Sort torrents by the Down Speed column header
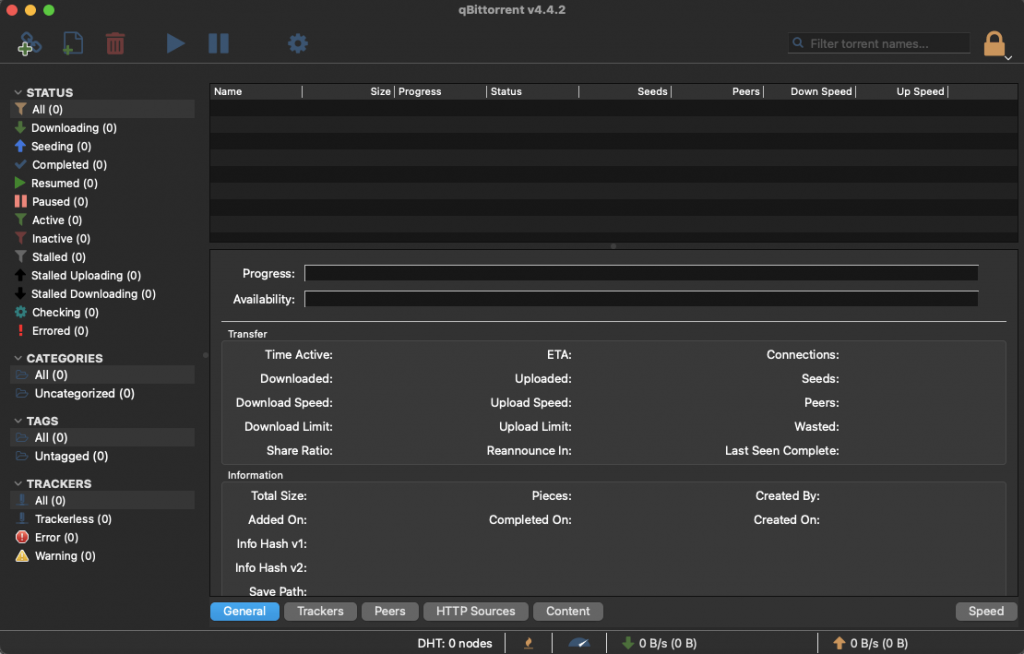 click(820, 92)
